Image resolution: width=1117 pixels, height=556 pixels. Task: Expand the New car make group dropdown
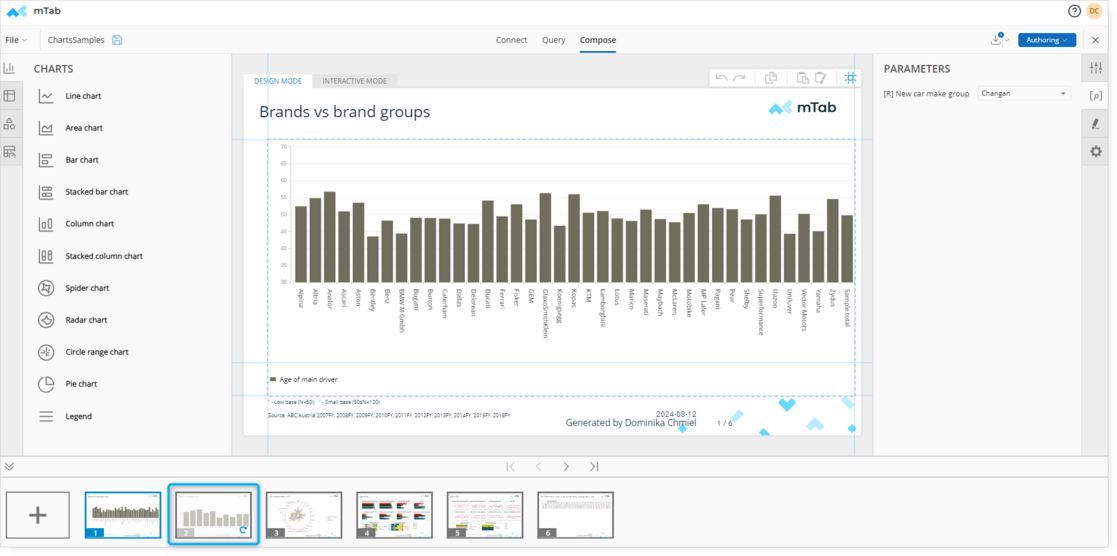(1024, 93)
